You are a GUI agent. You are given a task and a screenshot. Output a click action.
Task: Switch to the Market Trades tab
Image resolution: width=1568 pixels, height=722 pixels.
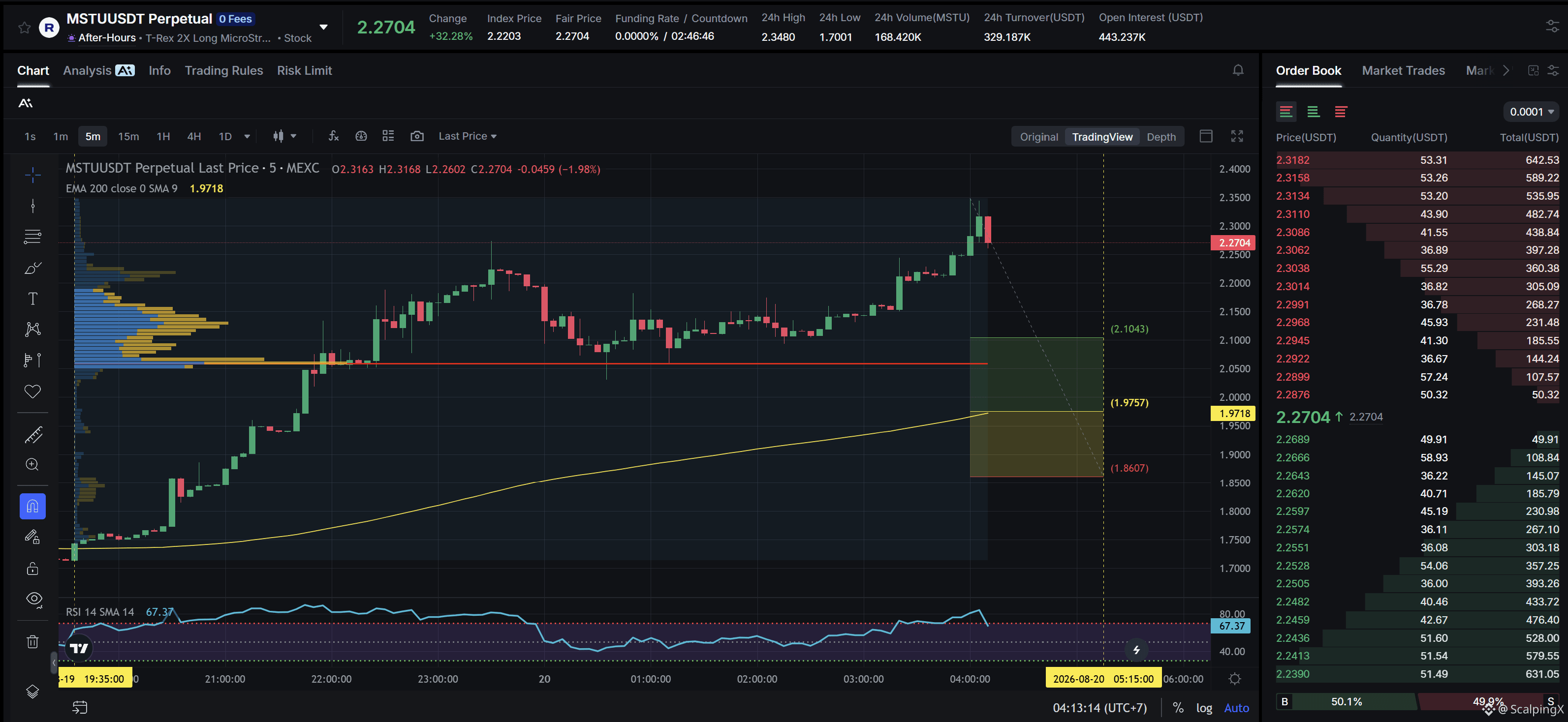1403,70
